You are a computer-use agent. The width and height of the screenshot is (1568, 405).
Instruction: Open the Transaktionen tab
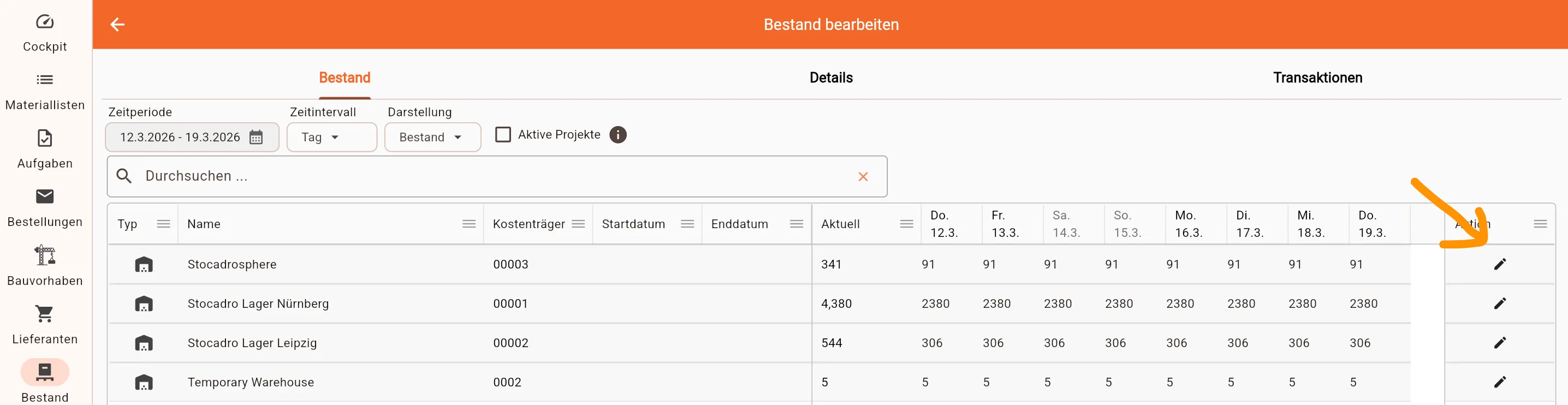click(1318, 77)
